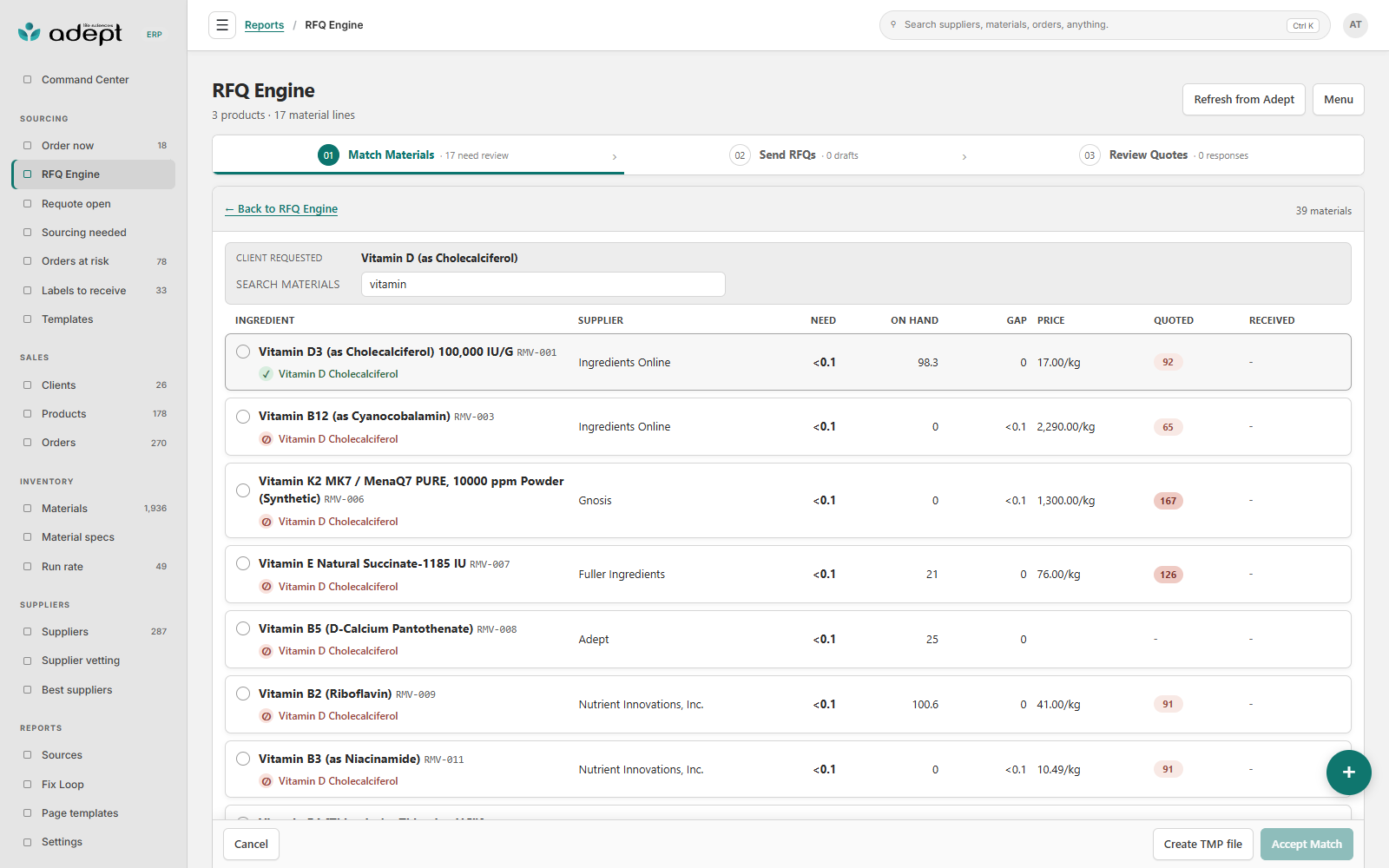Click the Order now sidebar icon

(28, 146)
